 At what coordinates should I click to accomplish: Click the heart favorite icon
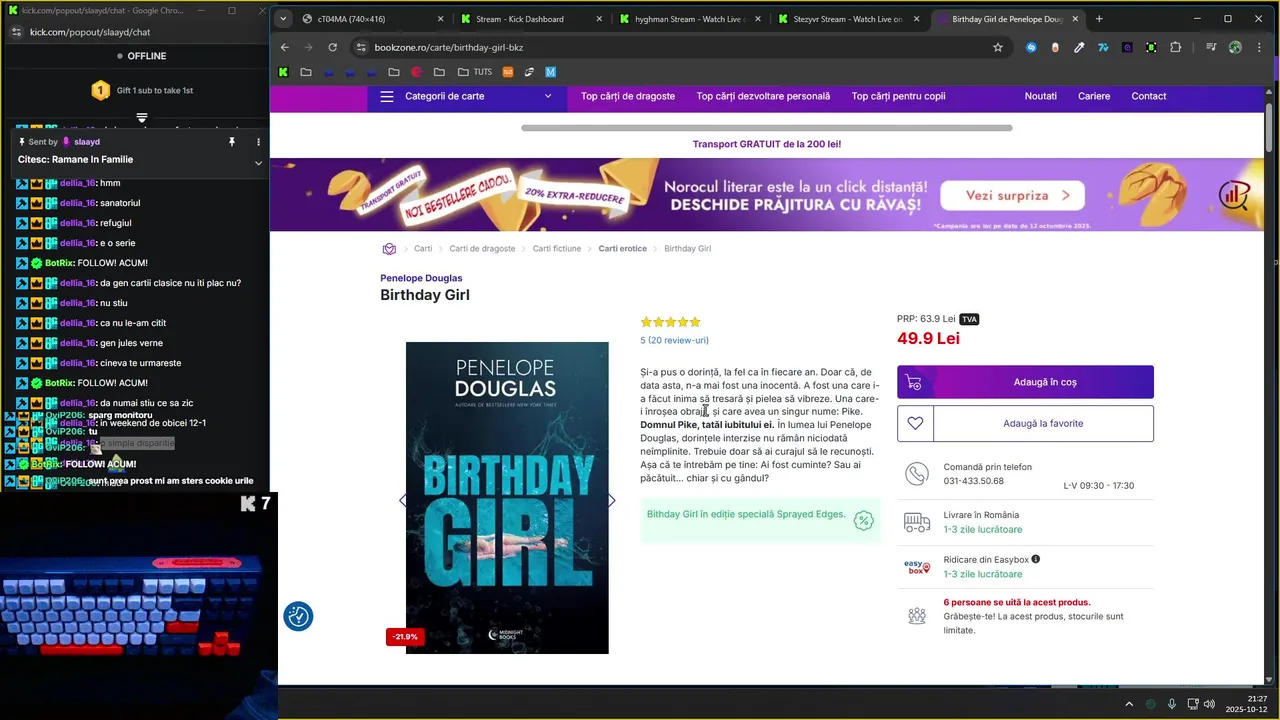915,423
